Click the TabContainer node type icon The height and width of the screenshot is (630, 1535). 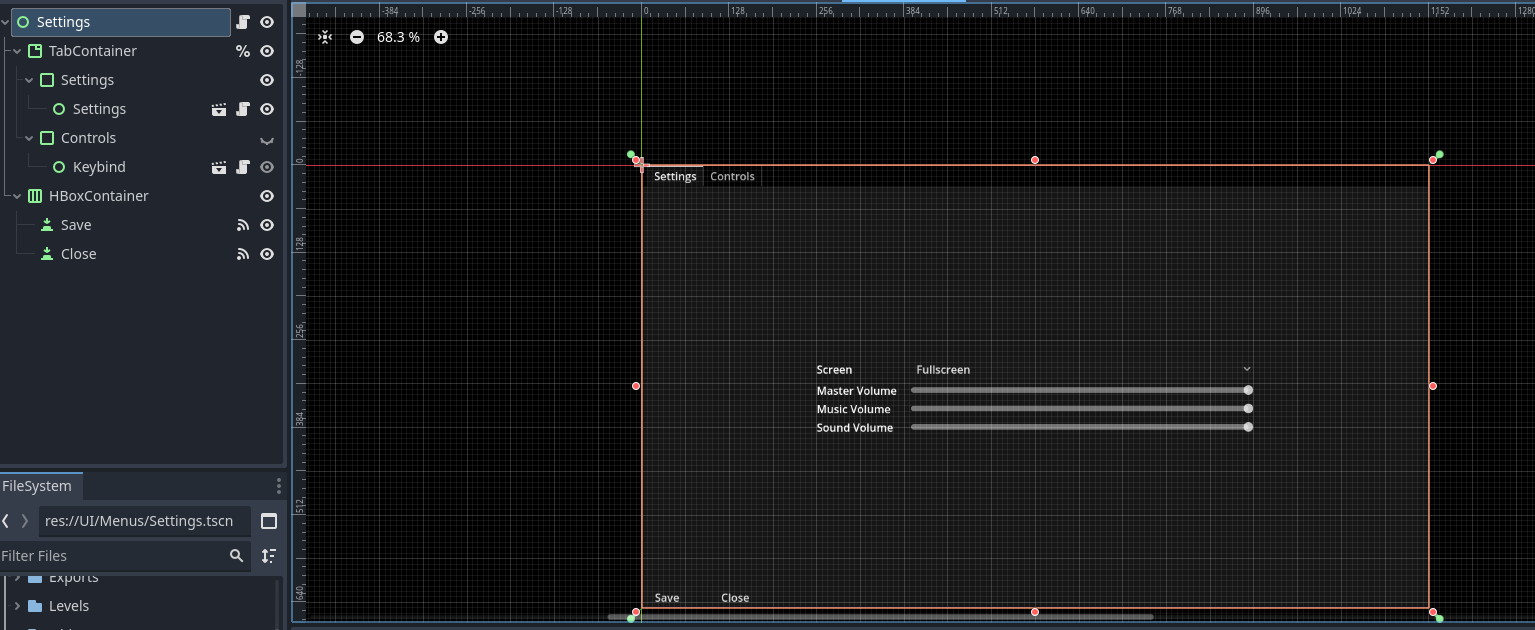click(35, 51)
